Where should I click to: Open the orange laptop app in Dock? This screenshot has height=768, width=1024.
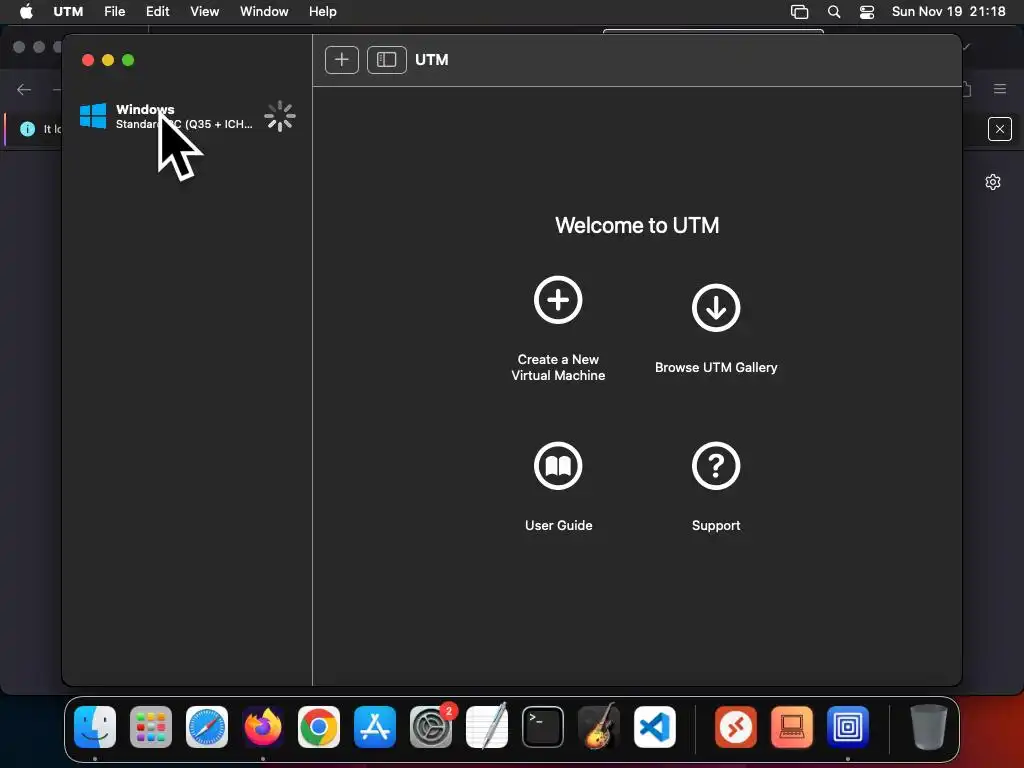[x=792, y=727]
